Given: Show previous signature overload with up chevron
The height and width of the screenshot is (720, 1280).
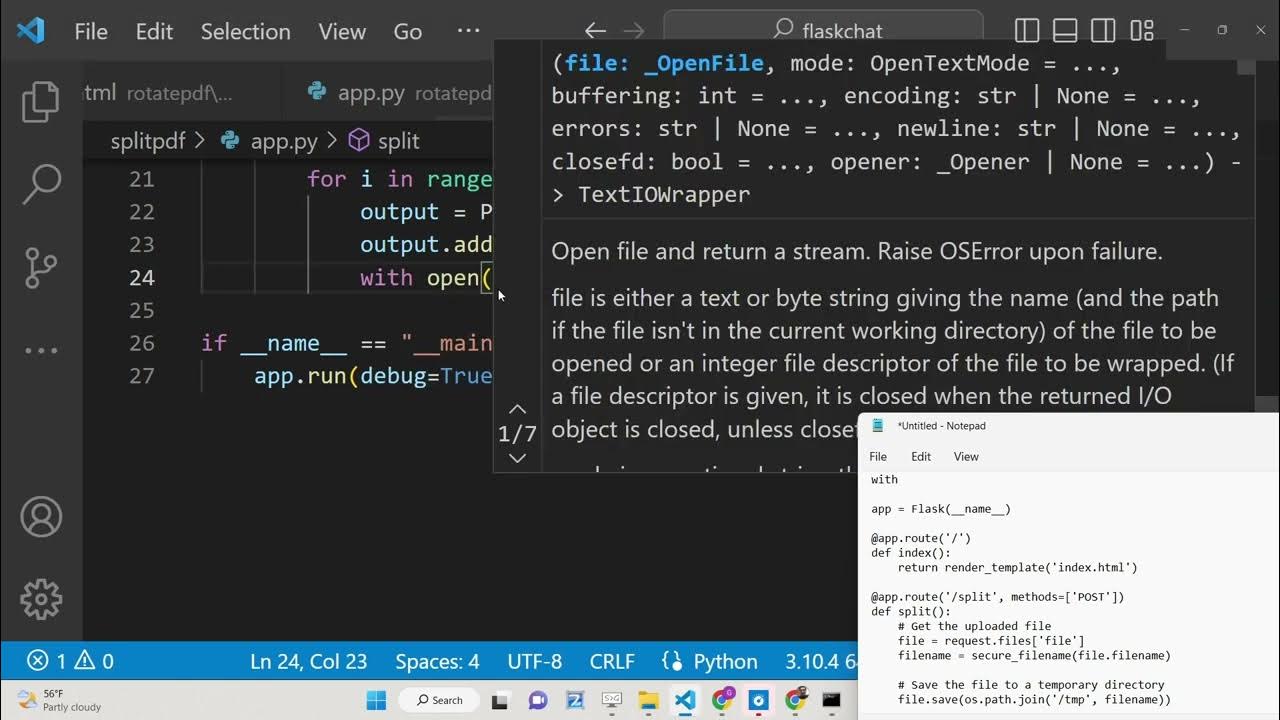Looking at the screenshot, I should point(517,409).
